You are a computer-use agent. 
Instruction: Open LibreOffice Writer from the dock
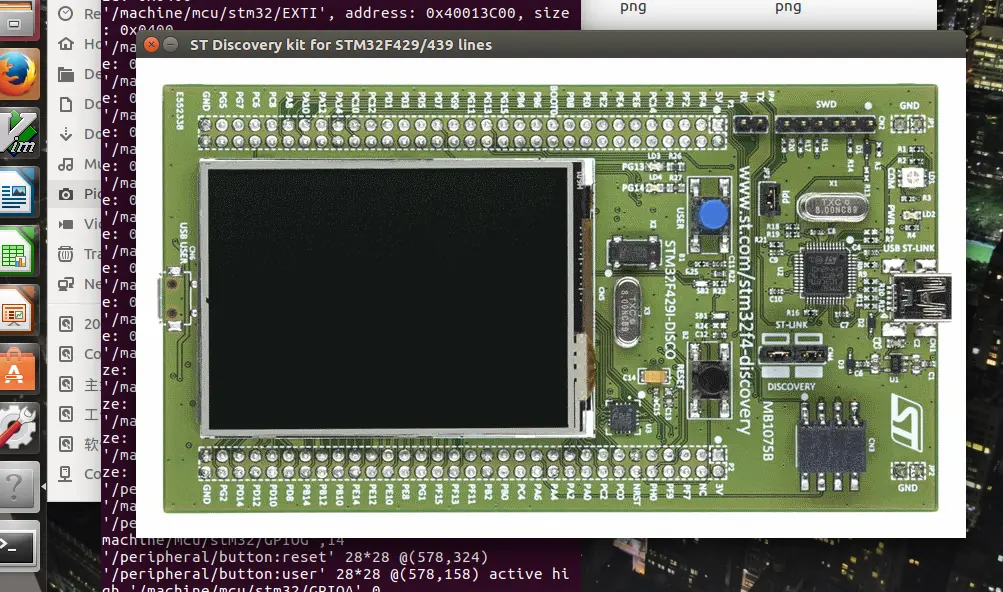(x=17, y=192)
